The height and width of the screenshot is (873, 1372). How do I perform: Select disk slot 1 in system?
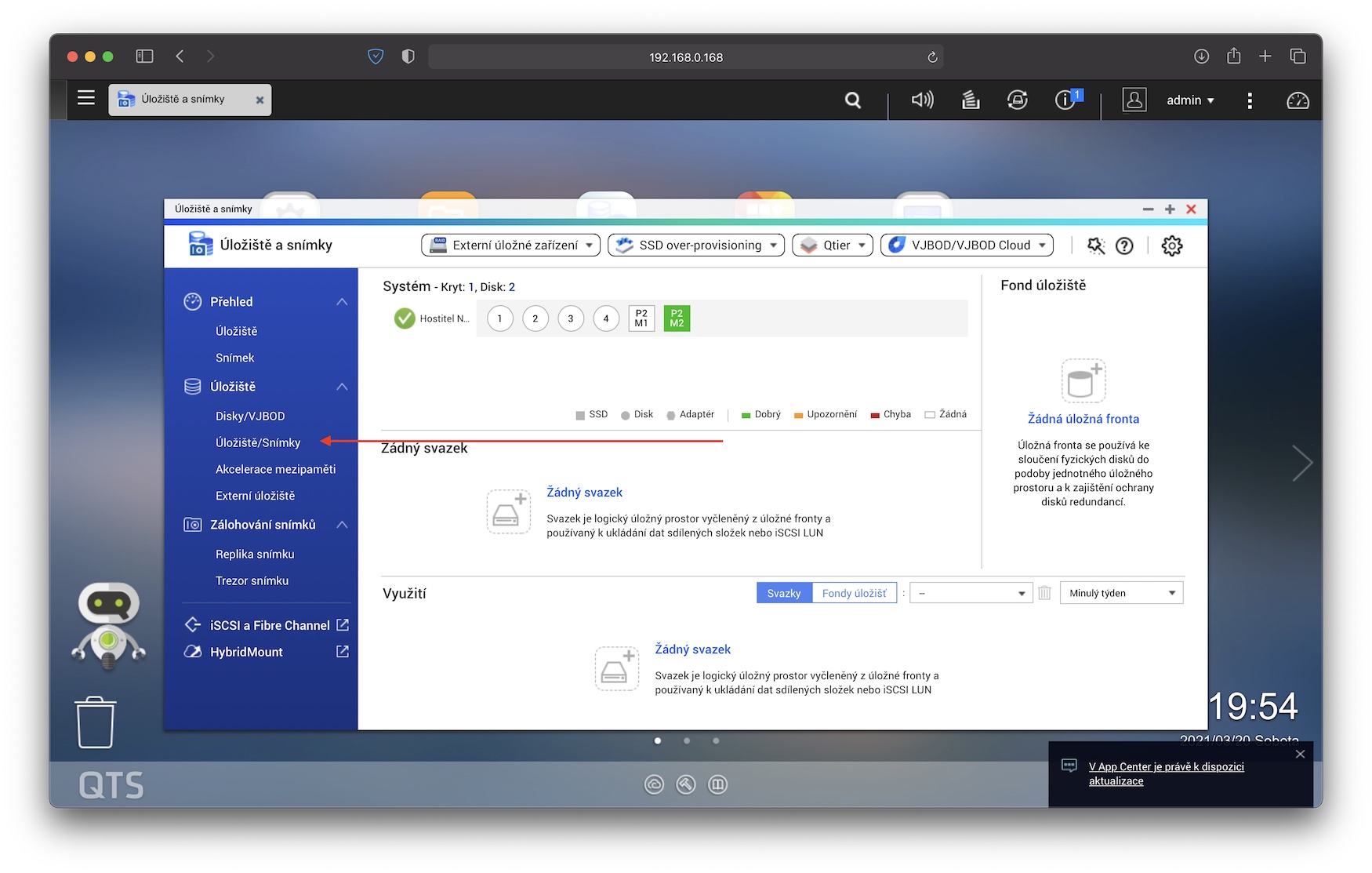(499, 318)
